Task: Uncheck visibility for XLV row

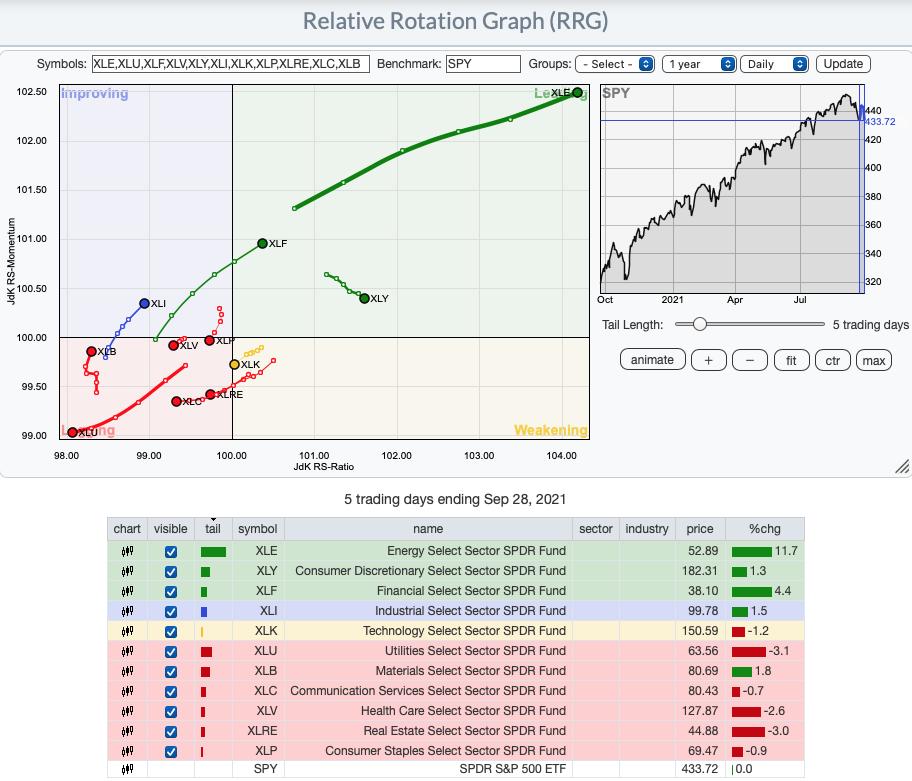Action: [x=170, y=711]
